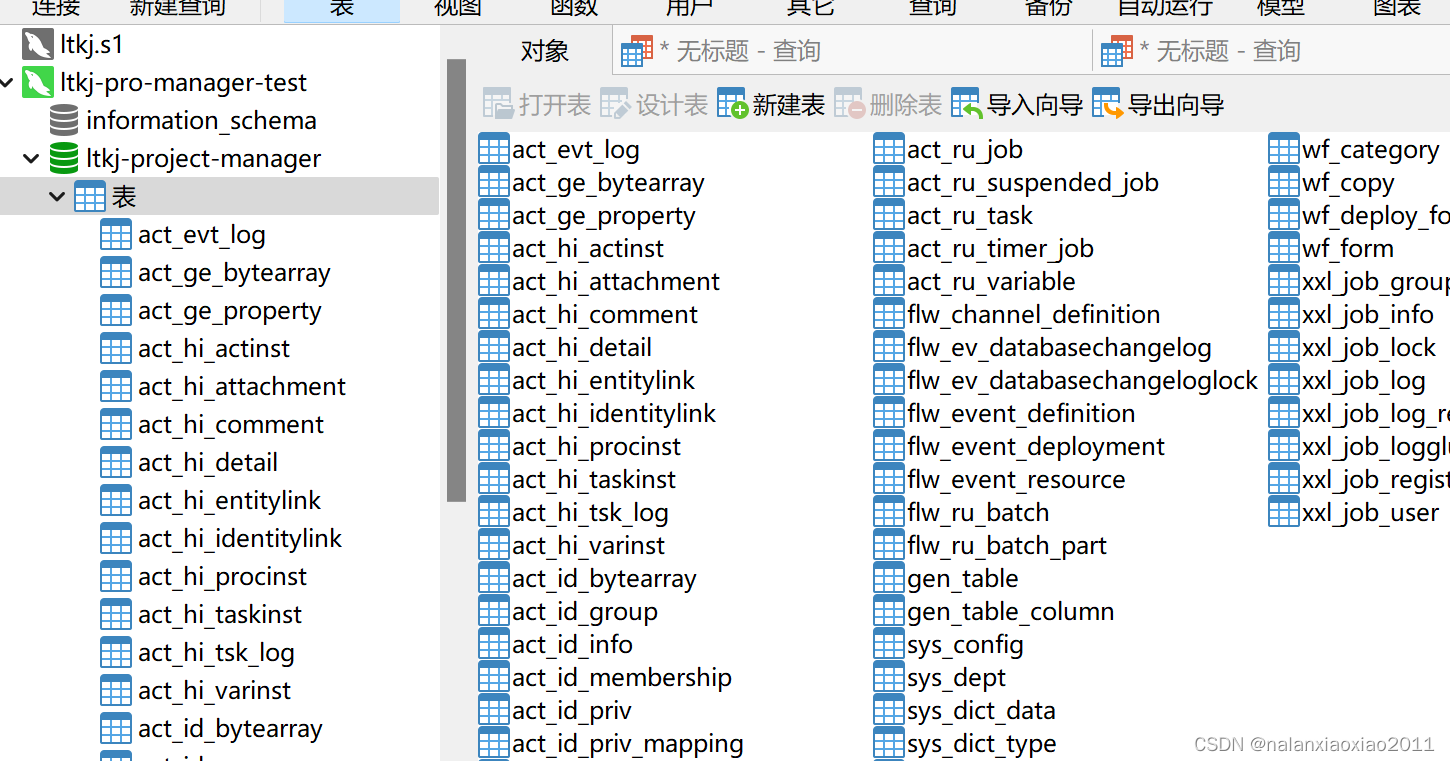The image size is (1450, 761).
Task: Select act_ru_suspended_job table
Action: pos(1033,183)
